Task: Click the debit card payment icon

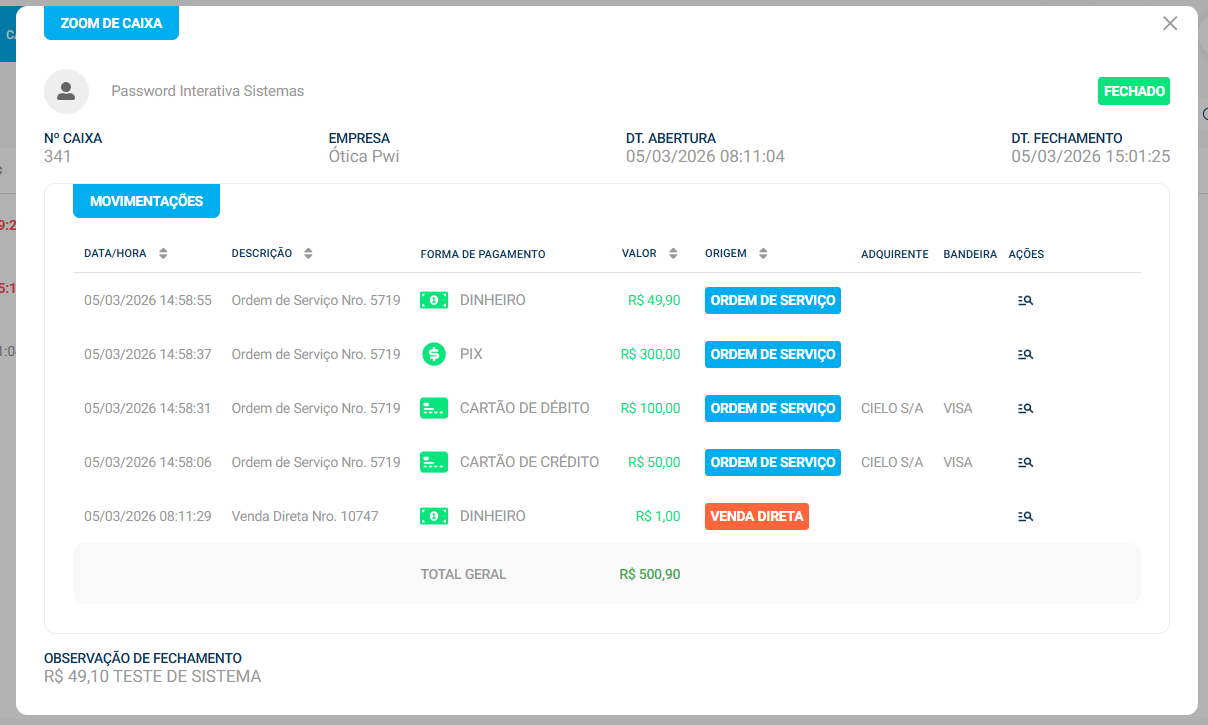Action: (434, 408)
